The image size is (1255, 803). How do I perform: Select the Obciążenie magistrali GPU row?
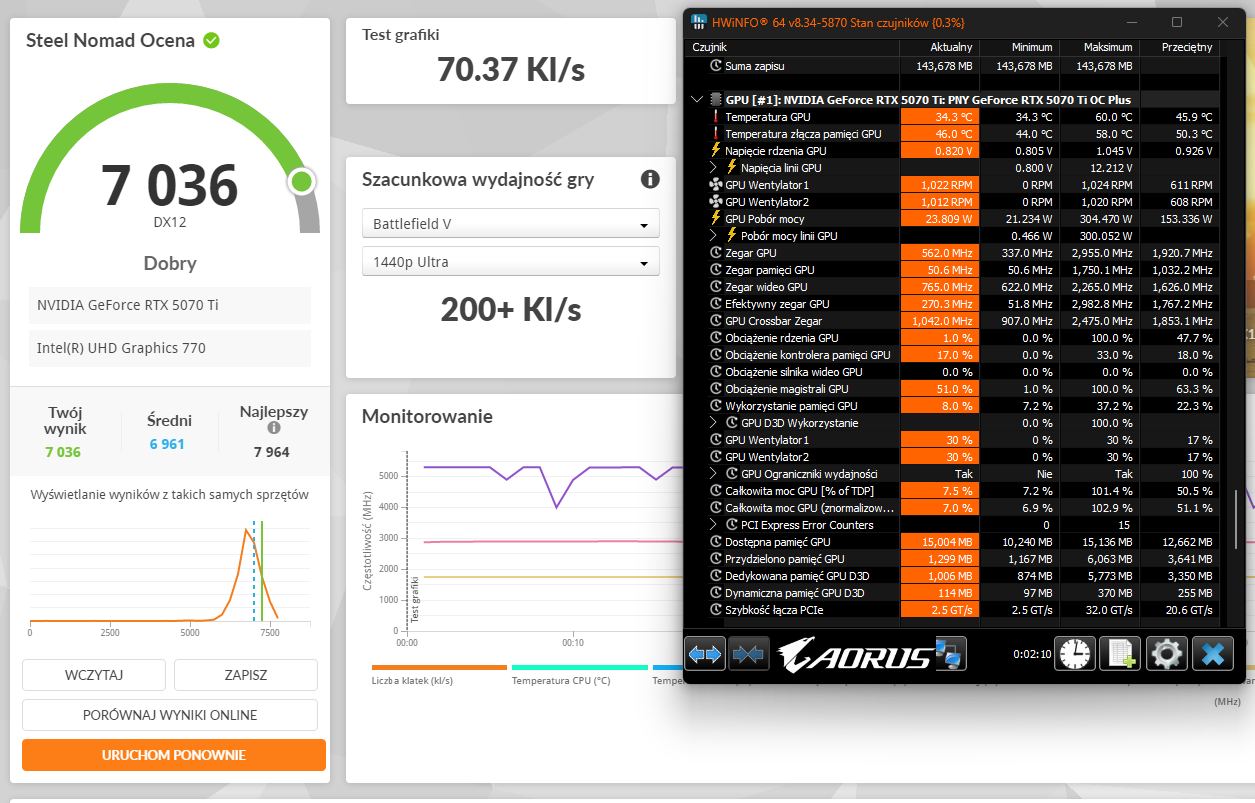pos(954,389)
